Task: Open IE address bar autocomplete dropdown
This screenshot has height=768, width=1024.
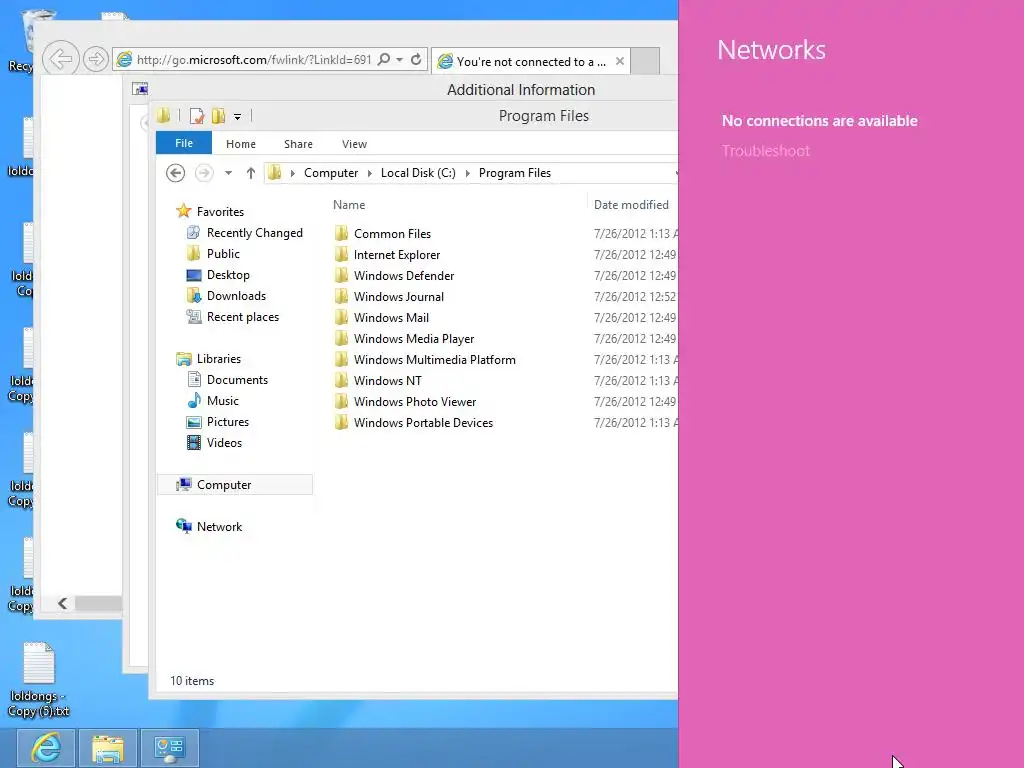Action: click(399, 60)
